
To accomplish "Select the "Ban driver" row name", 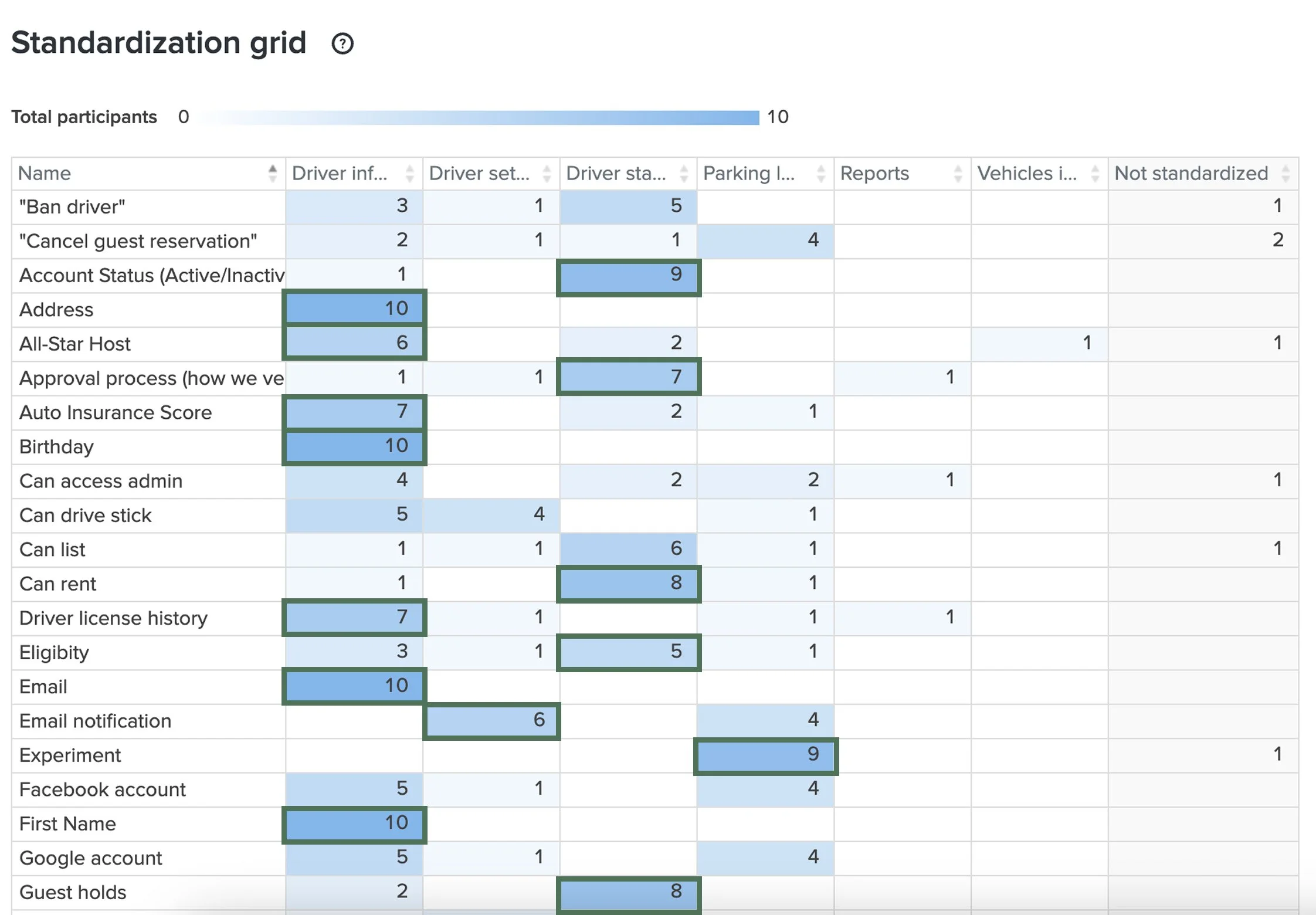I will click(72, 207).
